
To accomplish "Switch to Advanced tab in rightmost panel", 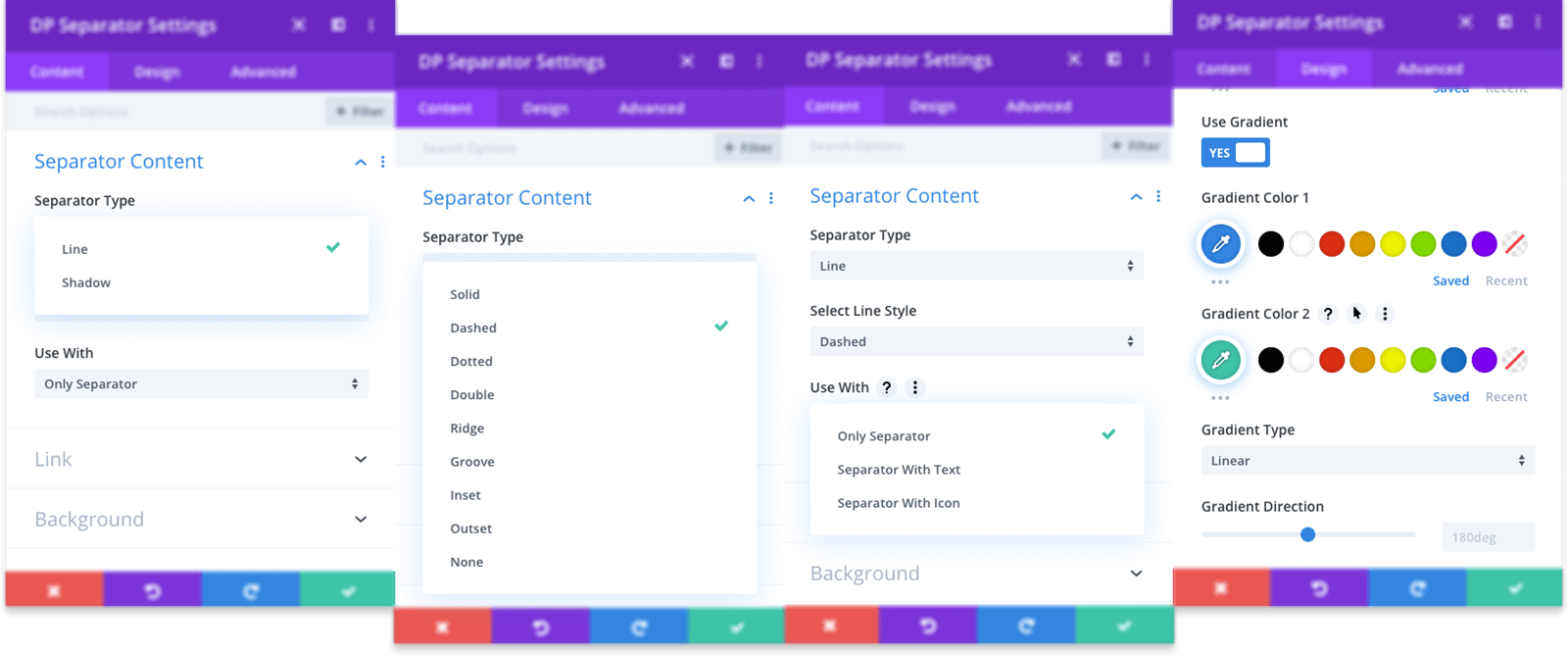I will tap(1430, 69).
